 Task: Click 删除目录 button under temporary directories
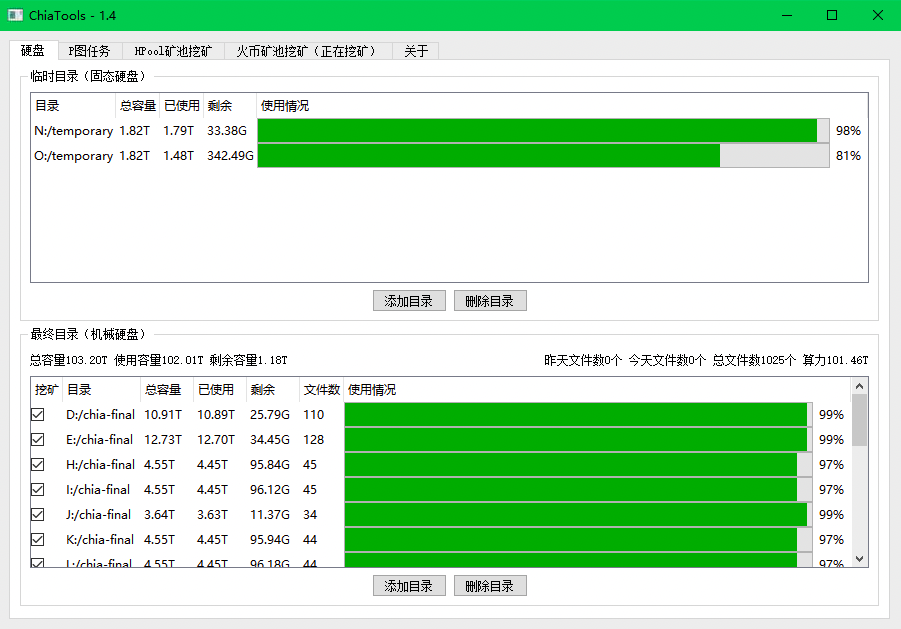490,300
